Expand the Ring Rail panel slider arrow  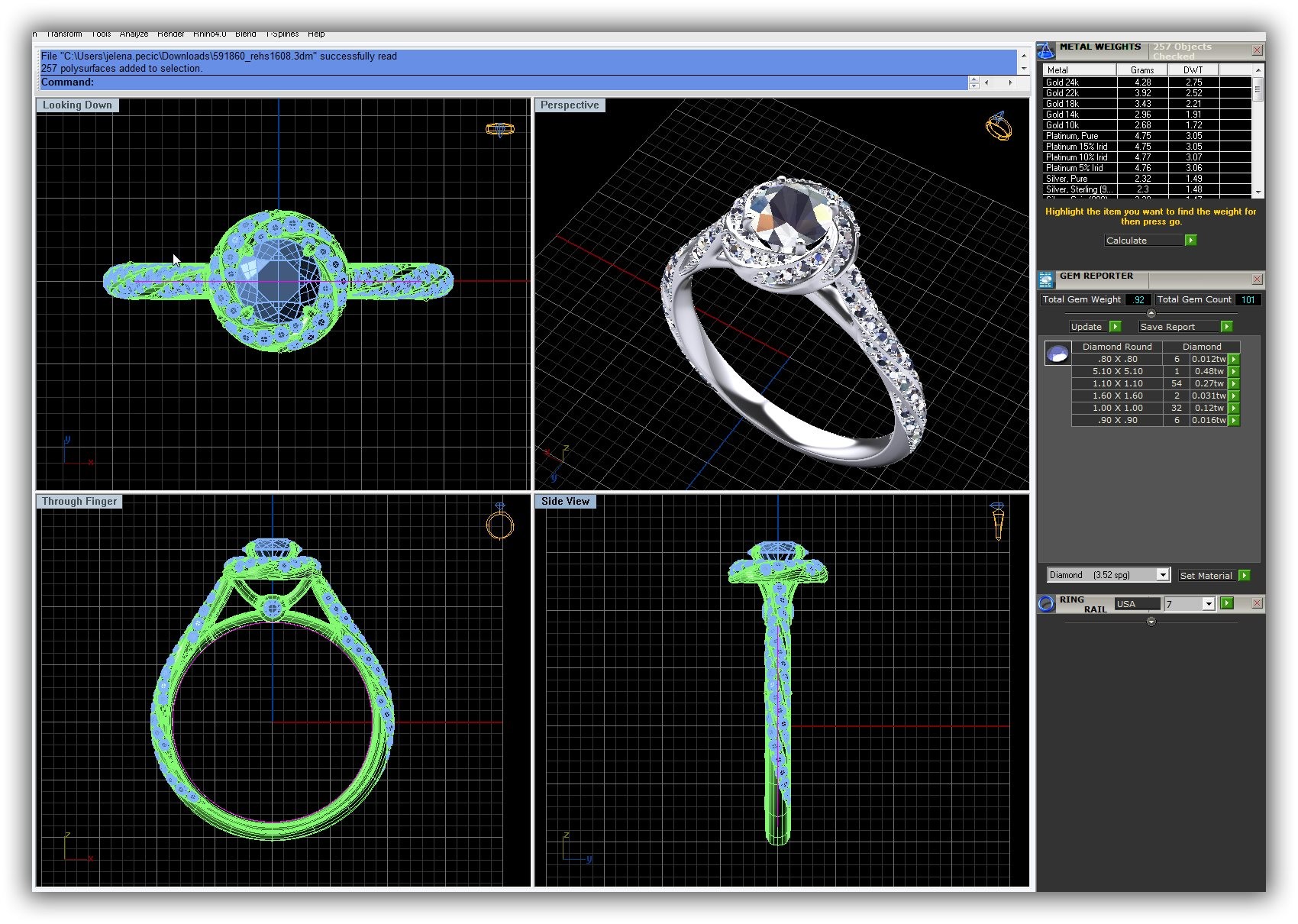pos(1151,622)
